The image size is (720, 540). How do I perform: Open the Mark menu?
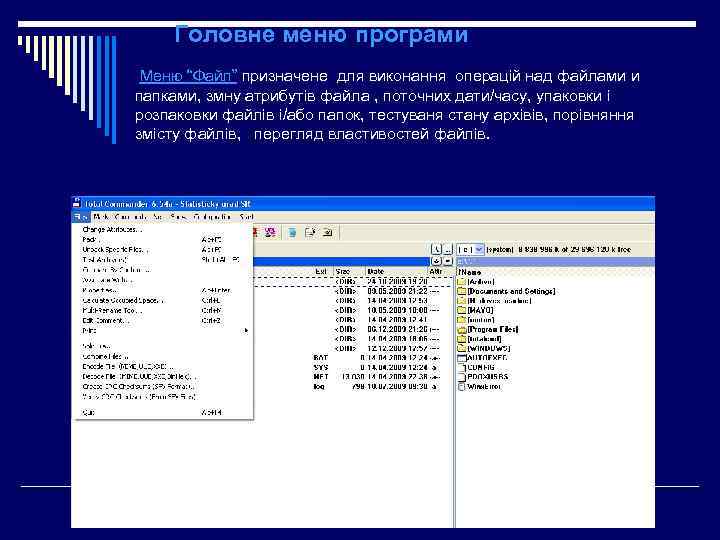coord(100,217)
